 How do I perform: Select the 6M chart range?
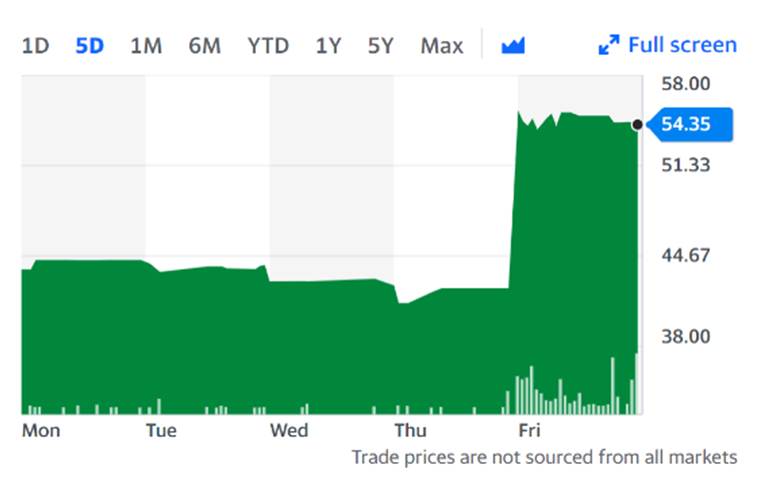pos(205,46)
